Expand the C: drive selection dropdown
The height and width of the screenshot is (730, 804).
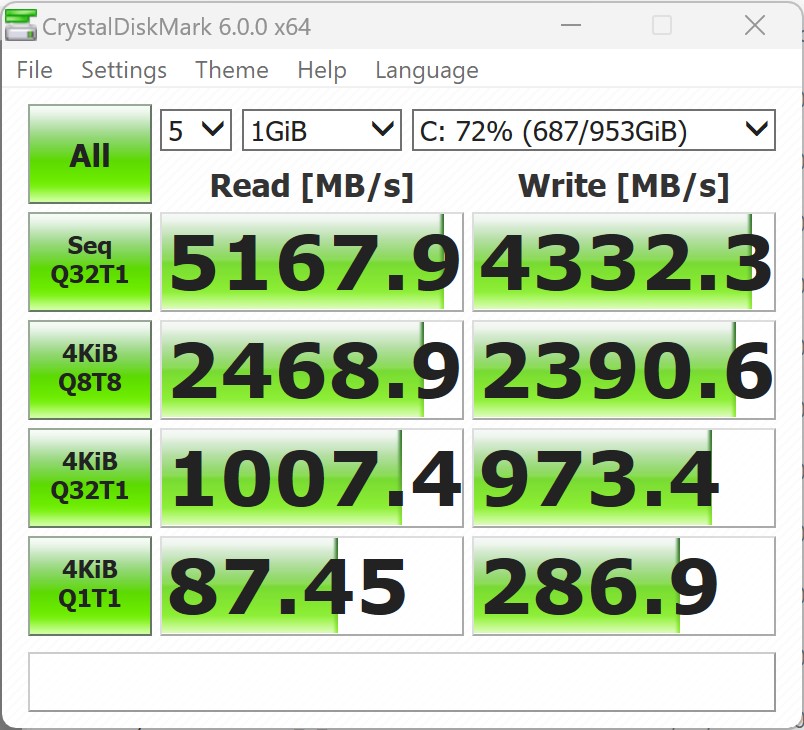(594, 130)
